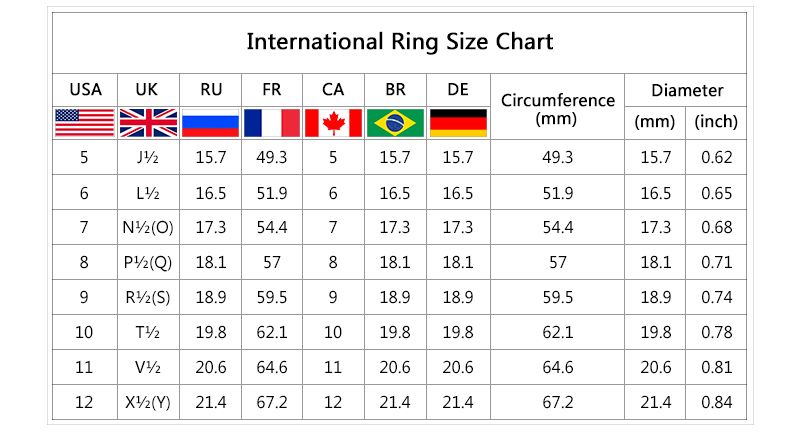
Task: Click the USA flag icon
Action: point(84,122)
